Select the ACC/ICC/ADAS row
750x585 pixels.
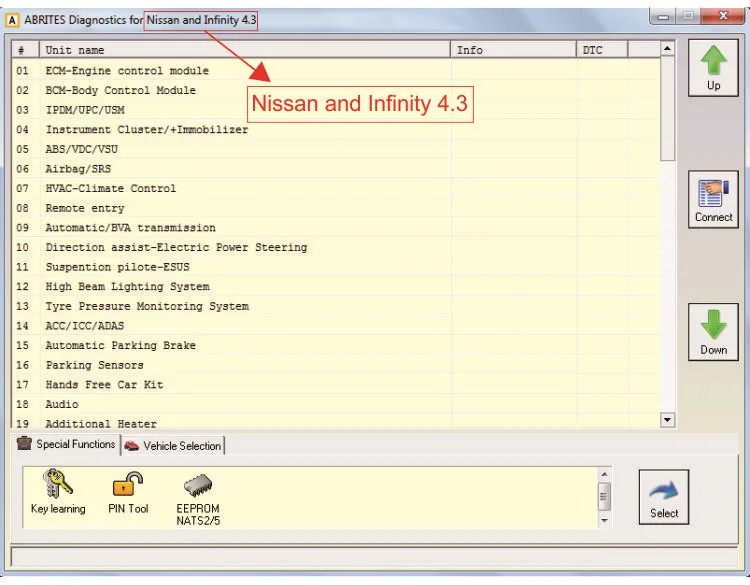pos(336,326)
